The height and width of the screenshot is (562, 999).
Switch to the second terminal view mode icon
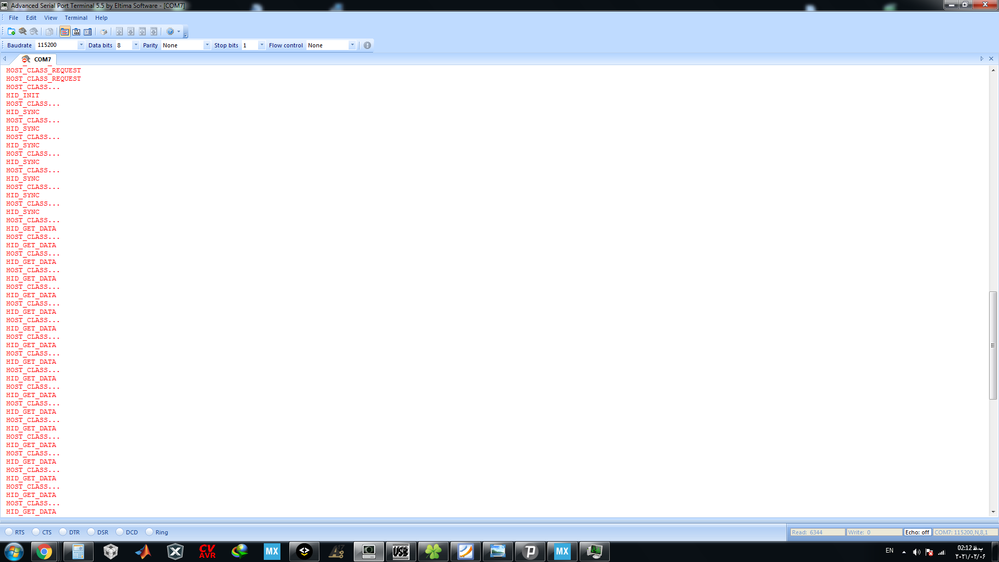76,31
